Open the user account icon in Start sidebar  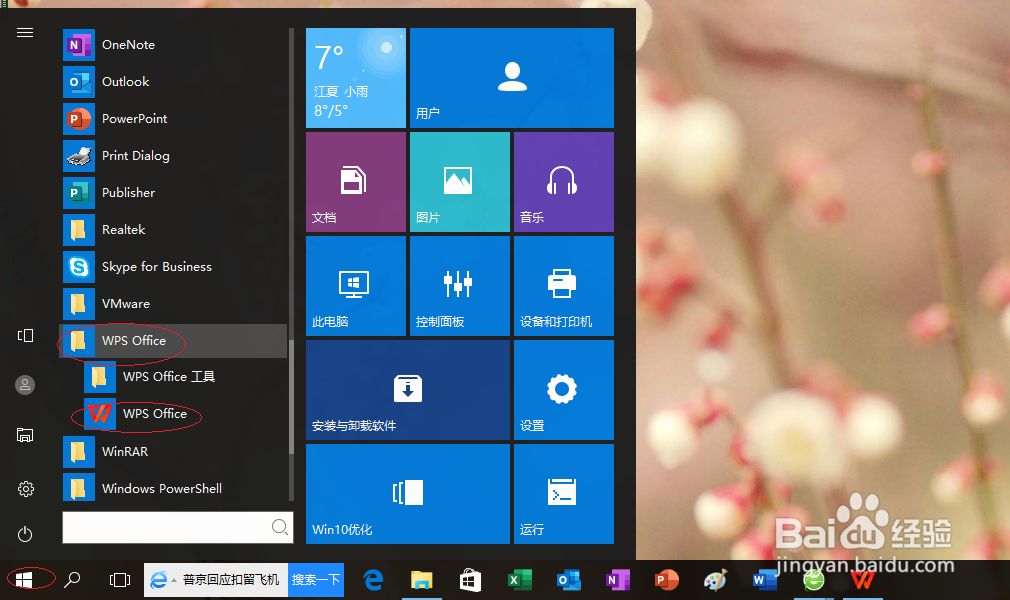click(25, 385)
